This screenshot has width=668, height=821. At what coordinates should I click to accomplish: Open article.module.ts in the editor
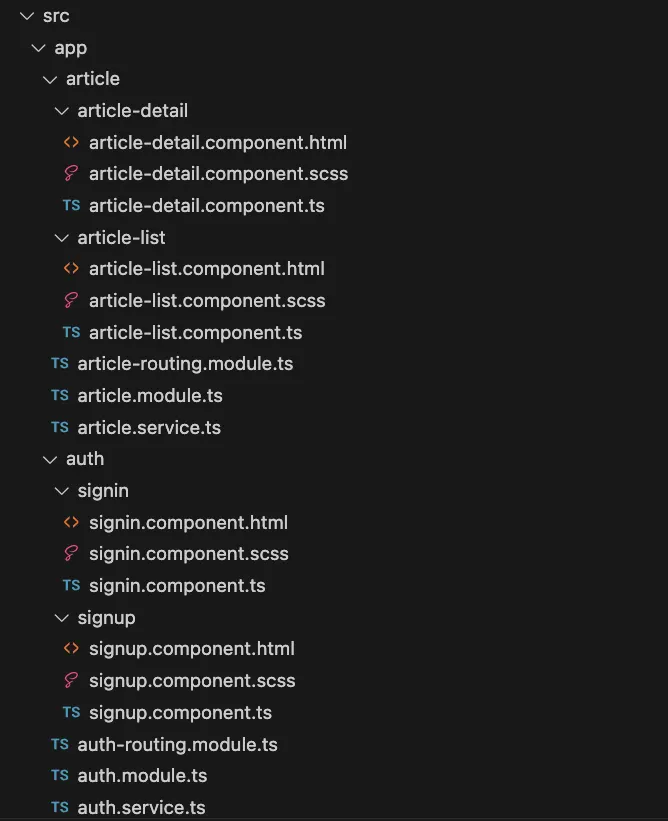(x=150, y=396)
